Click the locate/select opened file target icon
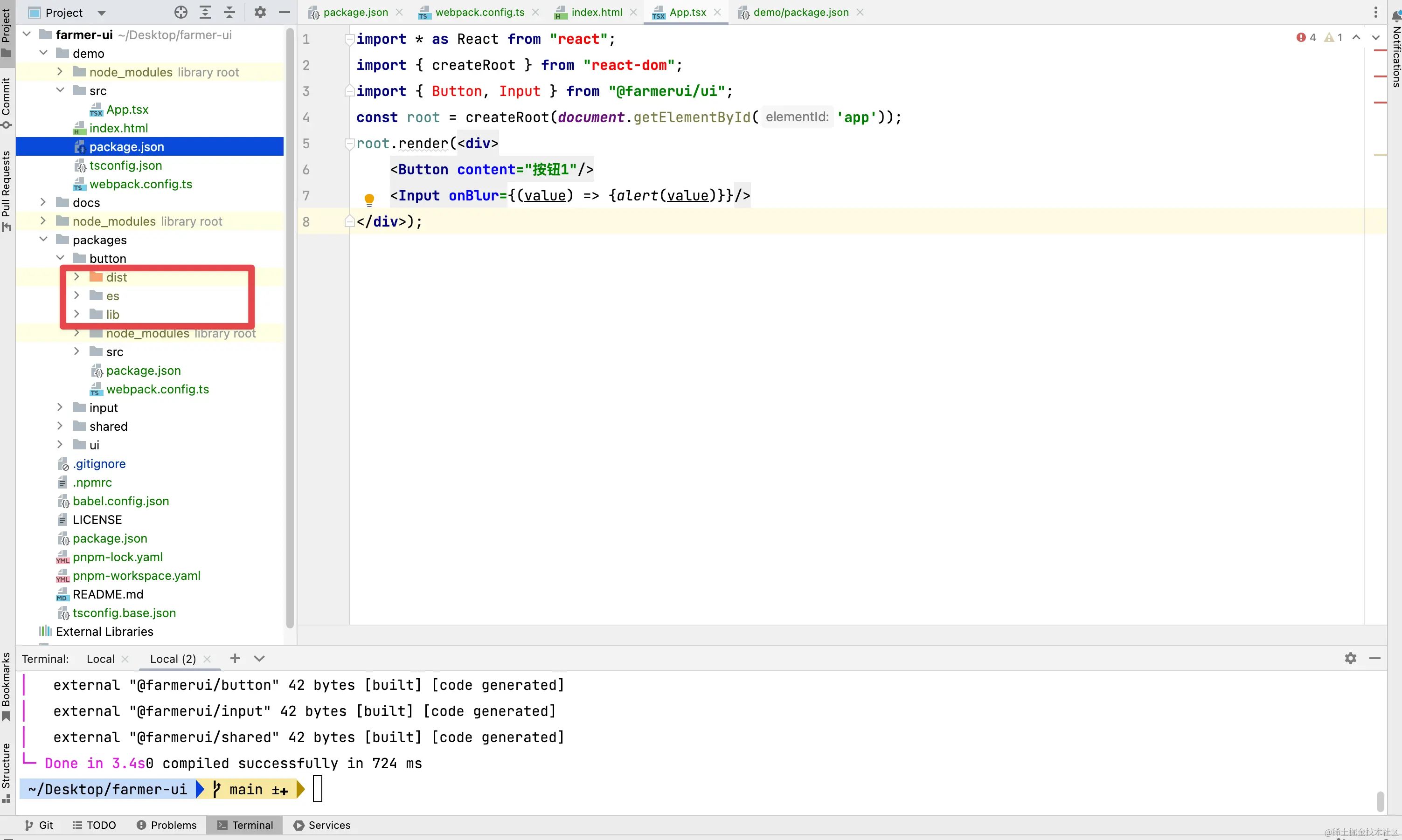Viewport: 1402px width, 840px height. pyautogui.click(x=180, y=13)
